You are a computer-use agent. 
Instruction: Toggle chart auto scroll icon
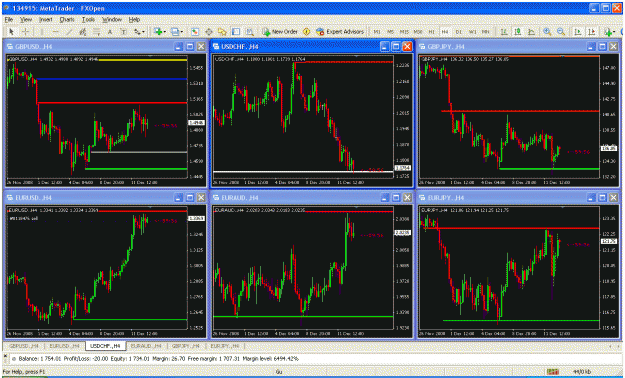[578, 32]
